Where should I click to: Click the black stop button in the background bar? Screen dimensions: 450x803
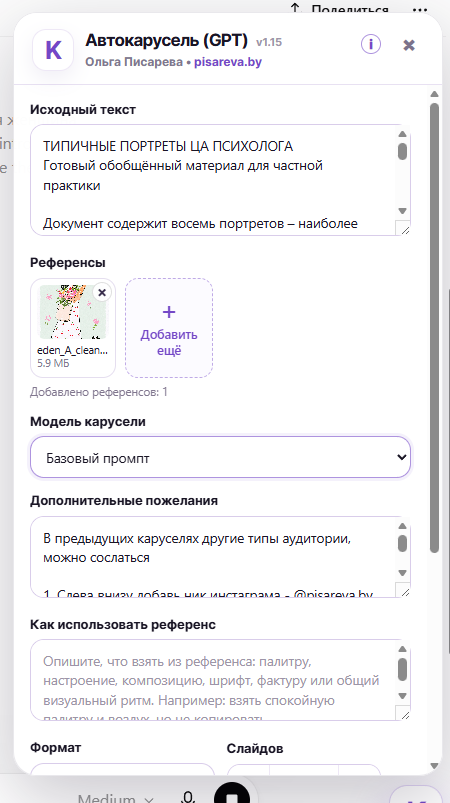(x=232, y=791)
